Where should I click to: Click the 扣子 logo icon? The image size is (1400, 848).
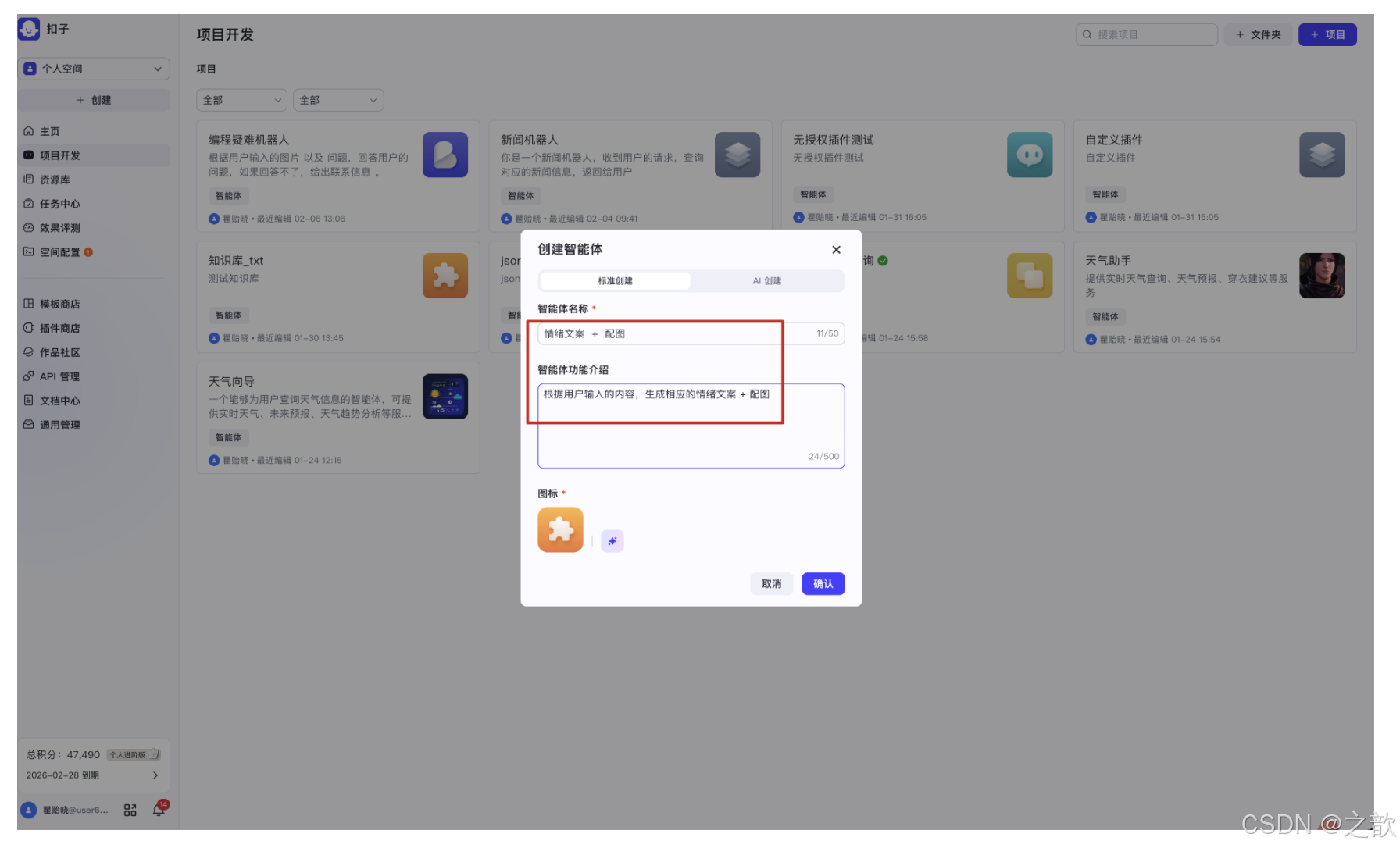[29, 29]
